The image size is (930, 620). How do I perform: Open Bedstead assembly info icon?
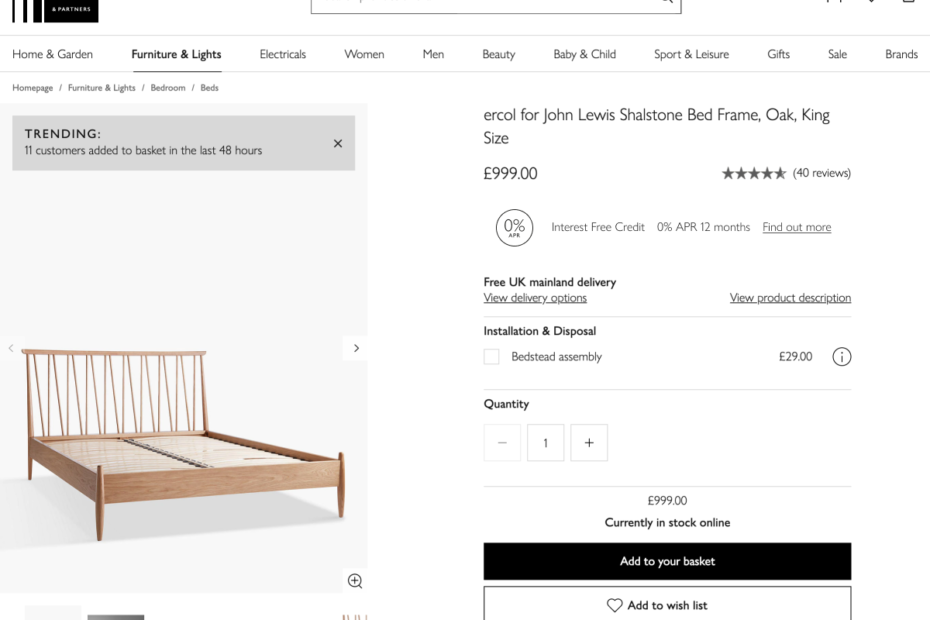[x=841, y=357]
